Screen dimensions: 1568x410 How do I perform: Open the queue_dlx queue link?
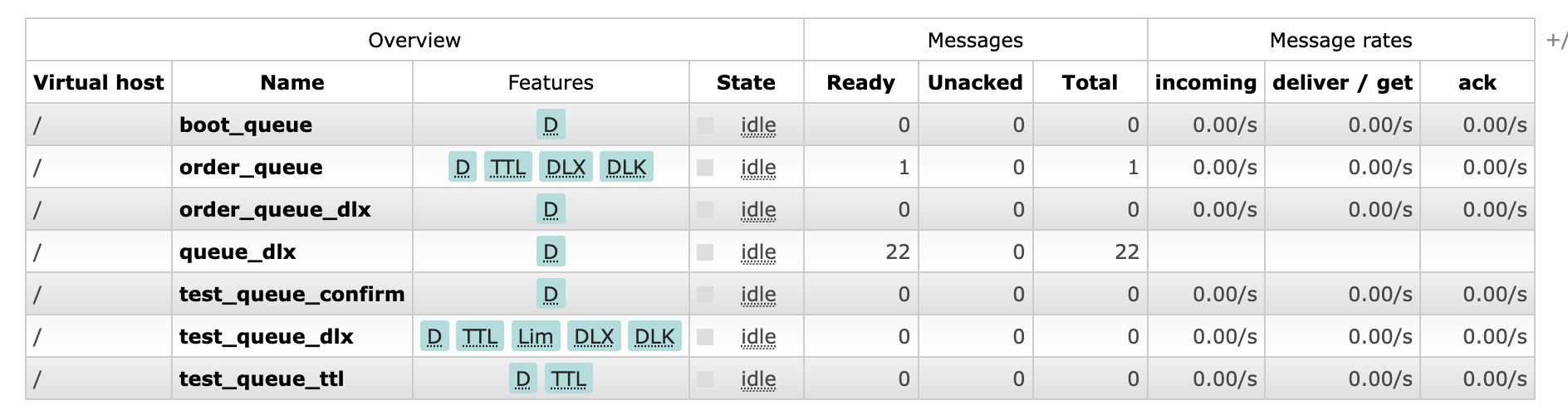[x=238, y=251]
